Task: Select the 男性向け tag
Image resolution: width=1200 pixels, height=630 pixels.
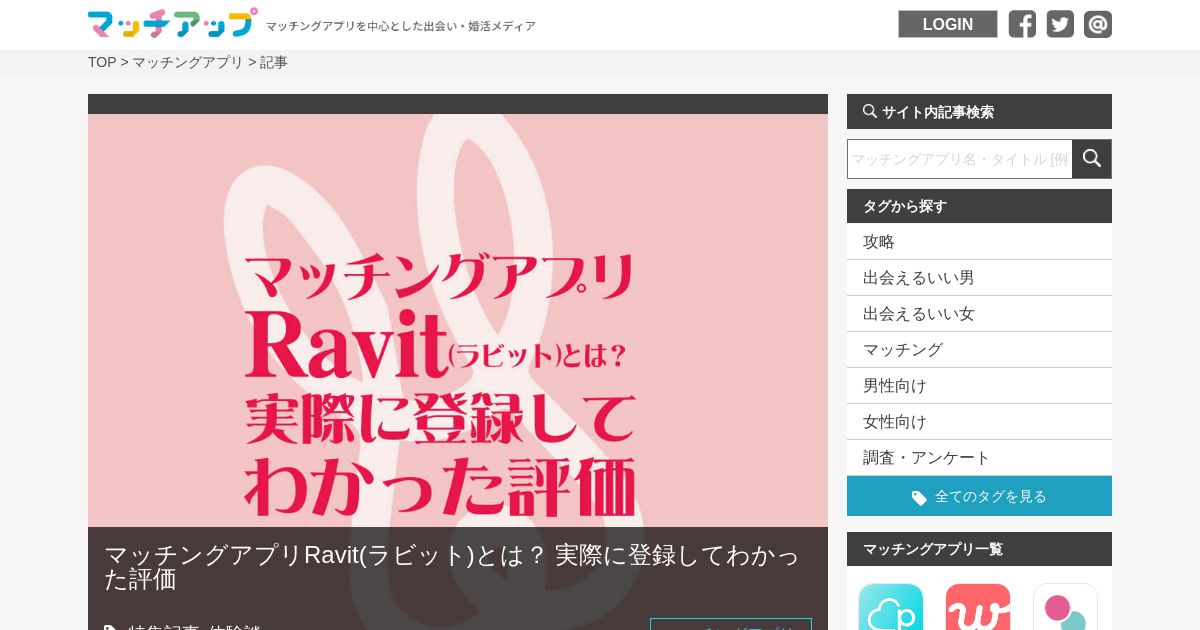Action: click(979, 386)
